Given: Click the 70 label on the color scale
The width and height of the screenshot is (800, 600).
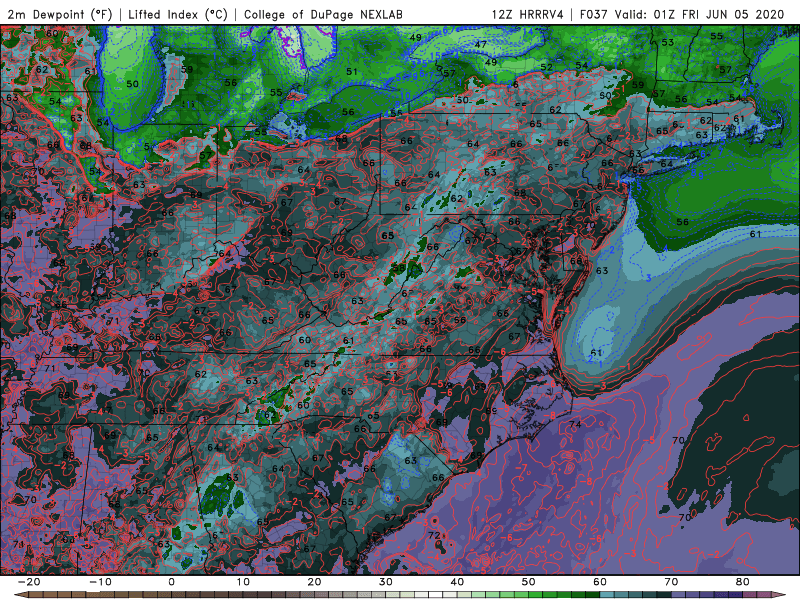Looking at the screenshot, I should pyautogui.click(x=671, y=582).
